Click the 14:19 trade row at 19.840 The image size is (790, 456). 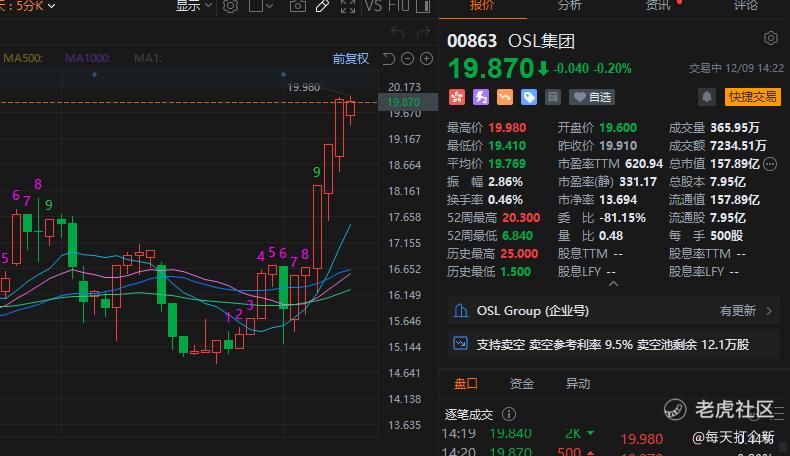[x=519, y=433]
